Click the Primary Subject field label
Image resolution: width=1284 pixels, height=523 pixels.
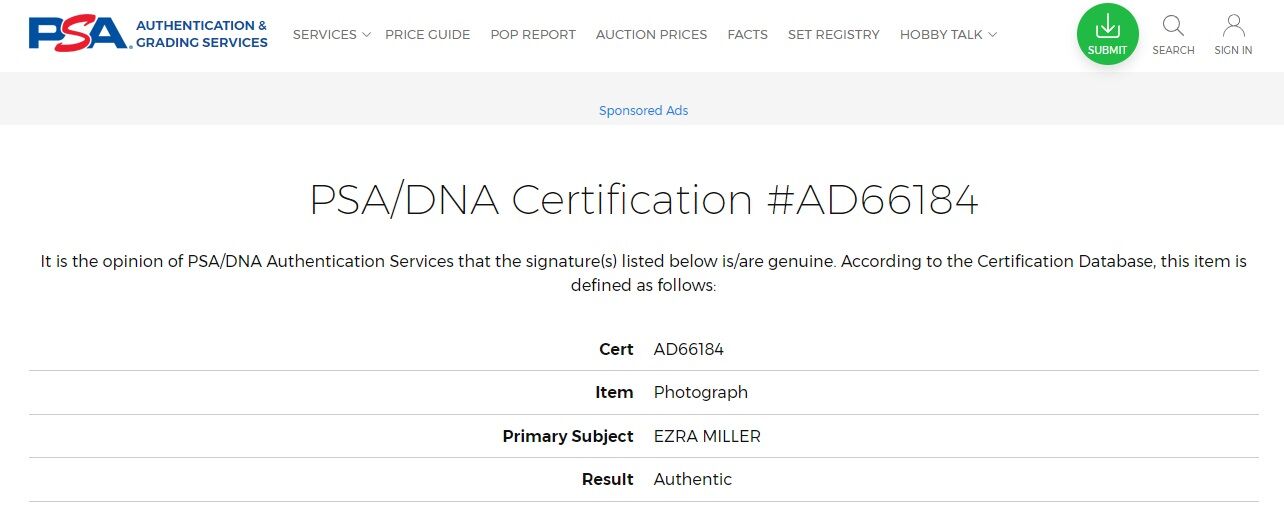click(x=567, y=436)
